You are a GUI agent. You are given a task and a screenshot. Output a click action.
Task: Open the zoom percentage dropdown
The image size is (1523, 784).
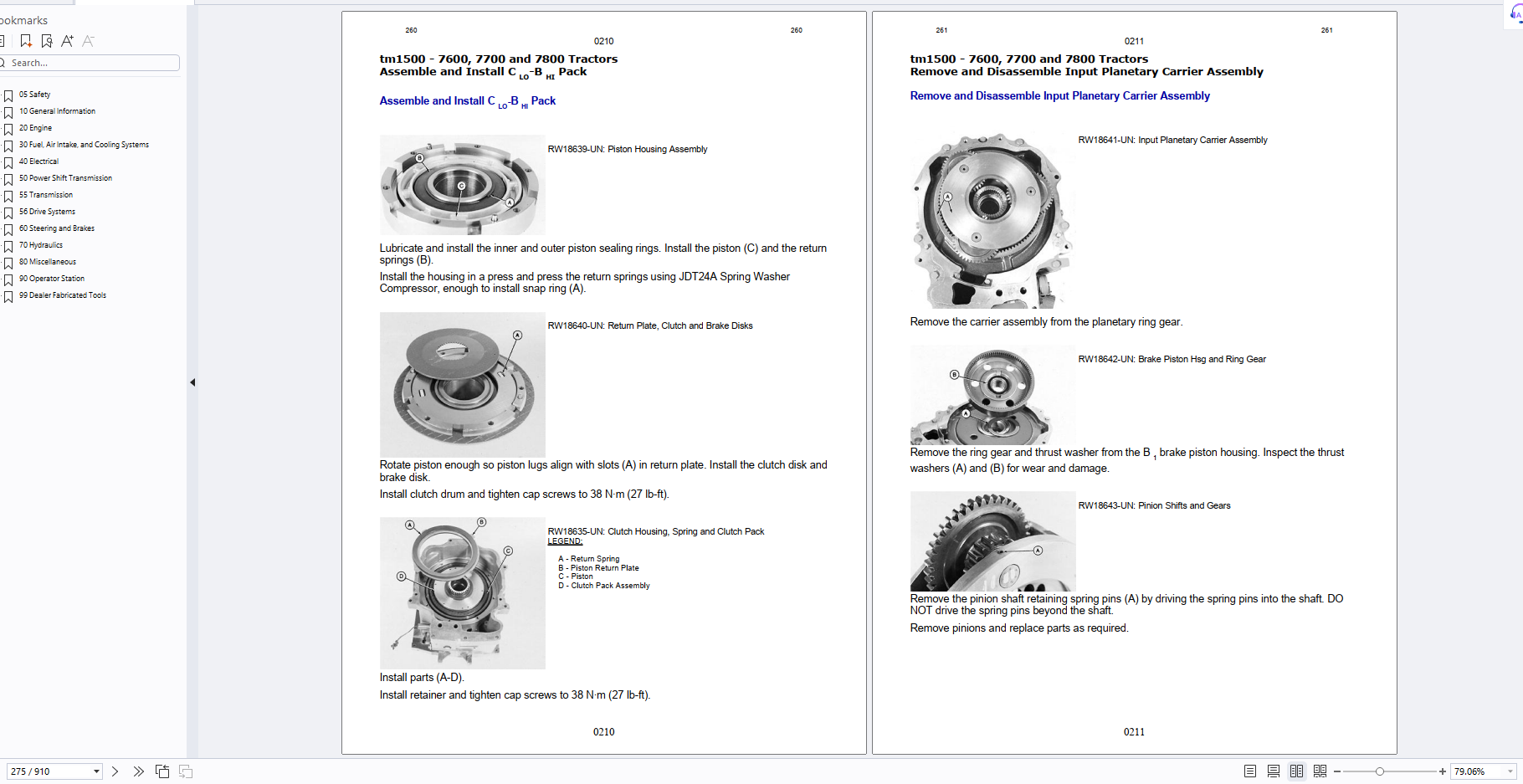[1510, 771]
